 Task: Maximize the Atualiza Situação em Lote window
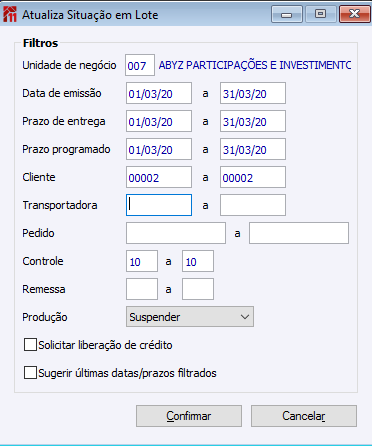(320, 14)
